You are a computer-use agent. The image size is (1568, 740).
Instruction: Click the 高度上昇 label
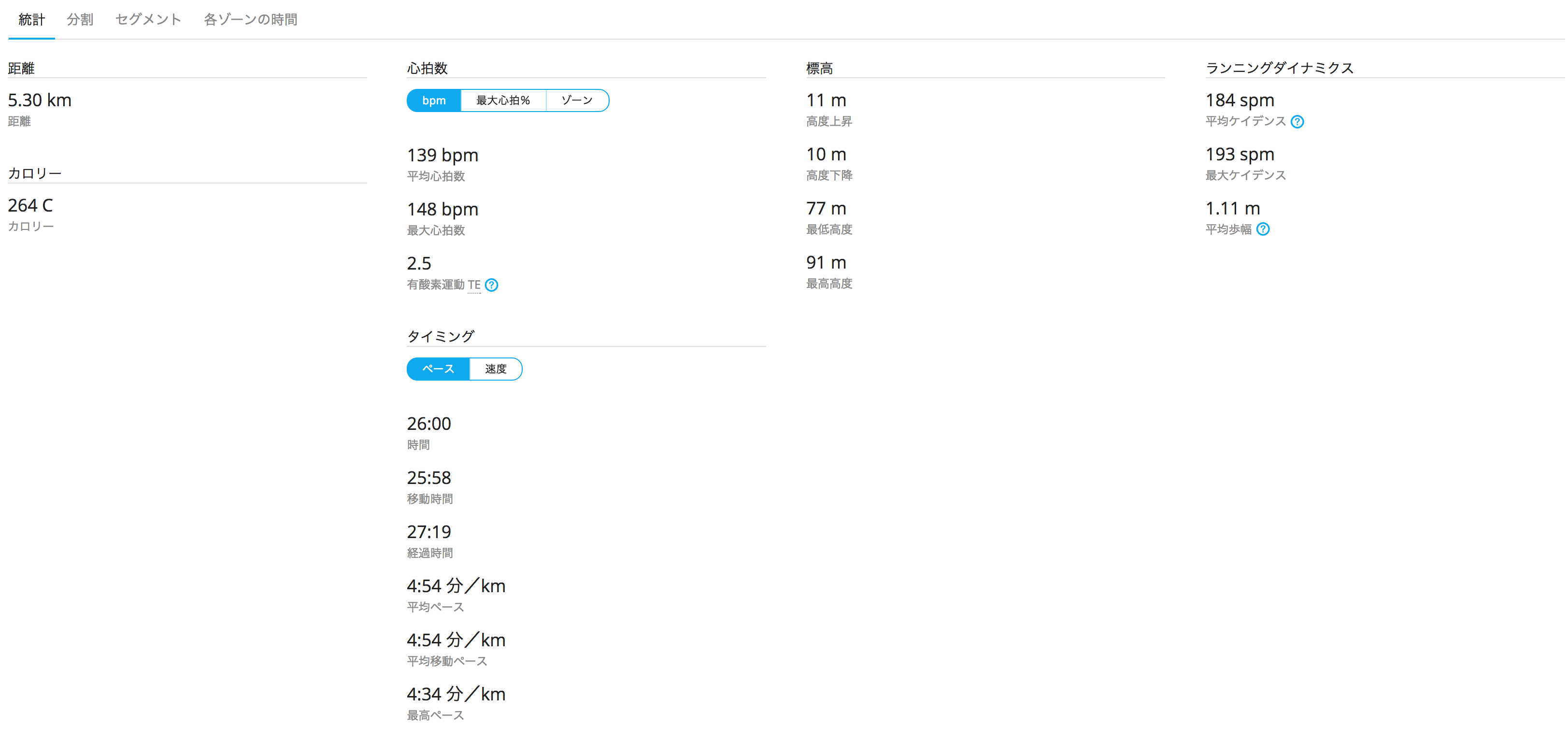click(x=829, y=121)
